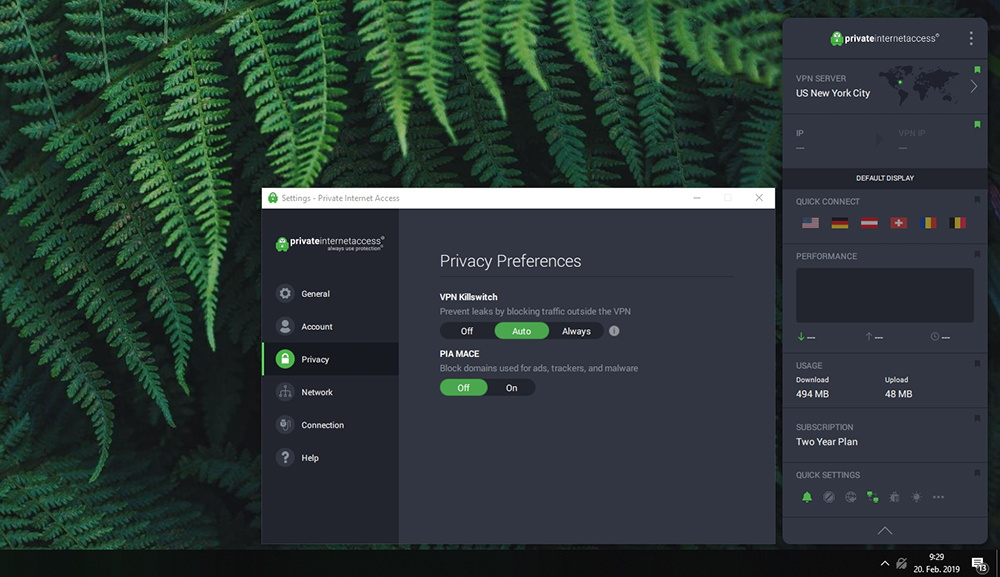
Task: Turn PIA MACE On
Action: [x=511, y=388]
